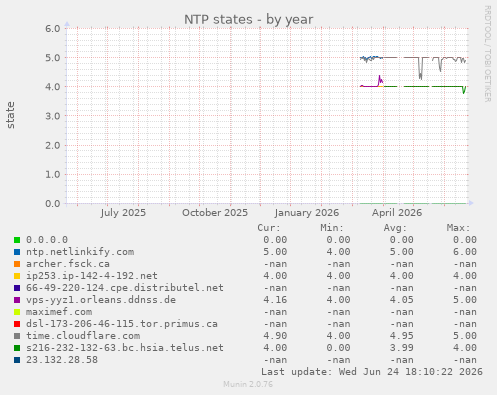This screenshot has height=395, width=497.
Task: Click the Cur: column header
Action: pos(269,228)
